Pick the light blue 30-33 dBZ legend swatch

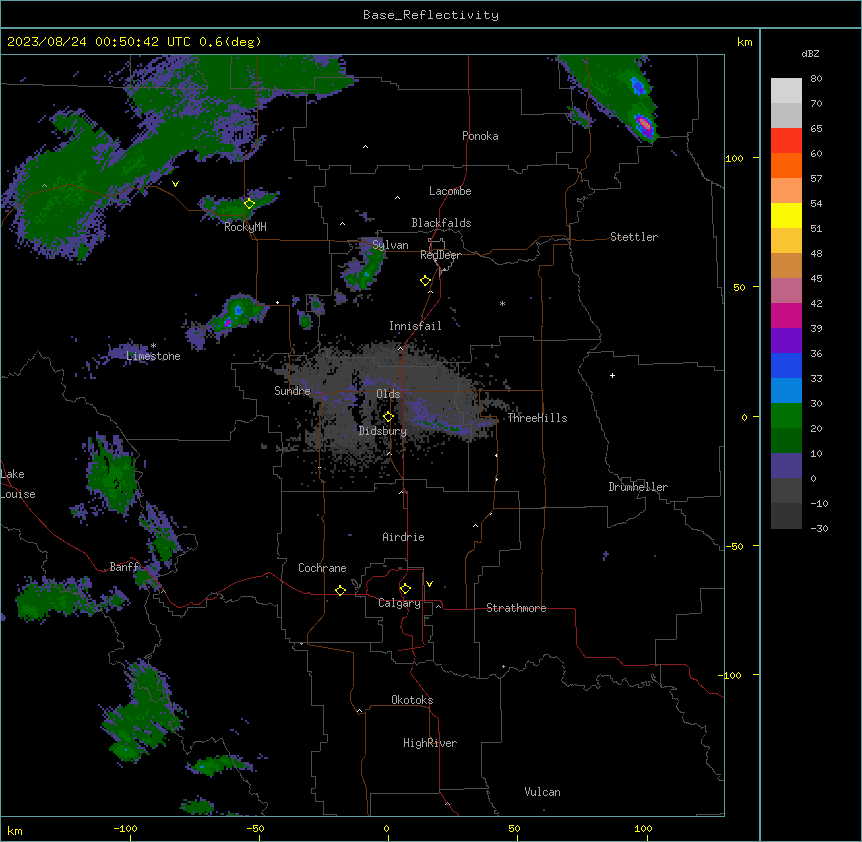click(786, 391)
